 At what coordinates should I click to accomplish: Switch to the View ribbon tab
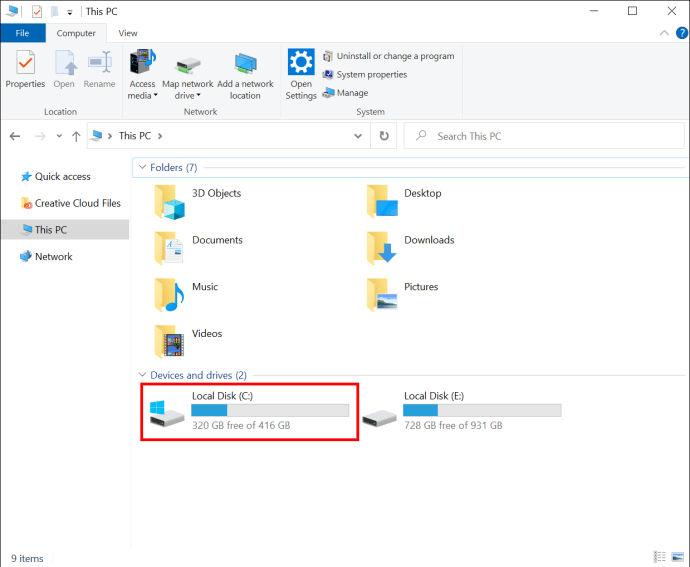point(128,33)
